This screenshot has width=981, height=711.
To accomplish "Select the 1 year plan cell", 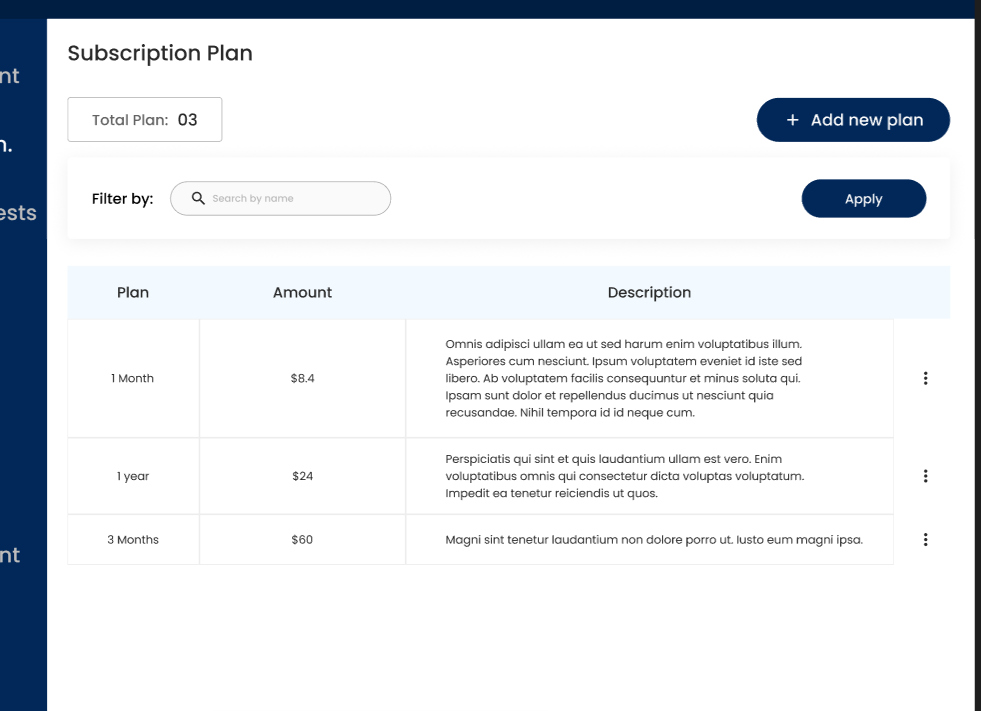I will click(133, 476).
